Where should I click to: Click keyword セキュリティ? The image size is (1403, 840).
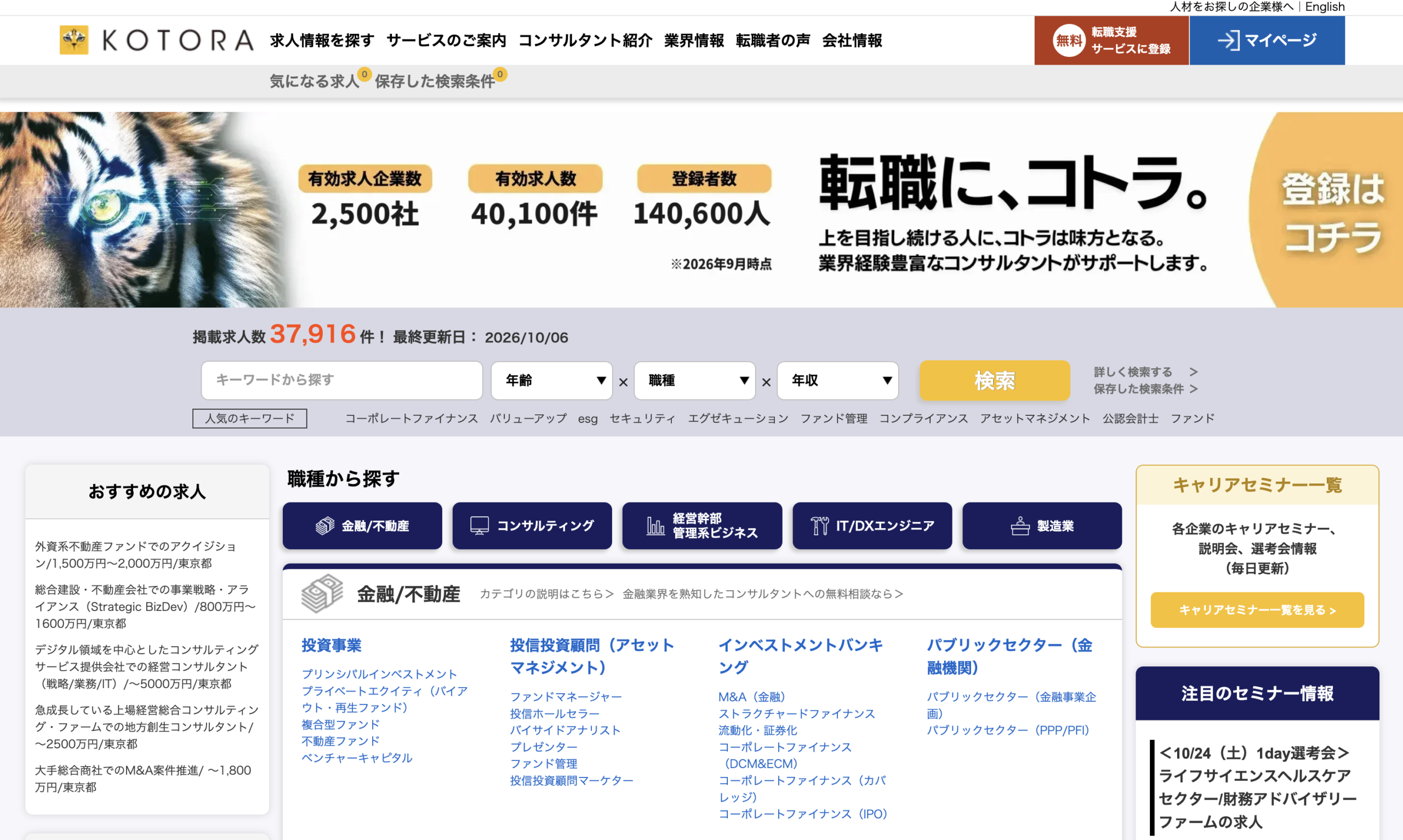[x=642, y=418]
